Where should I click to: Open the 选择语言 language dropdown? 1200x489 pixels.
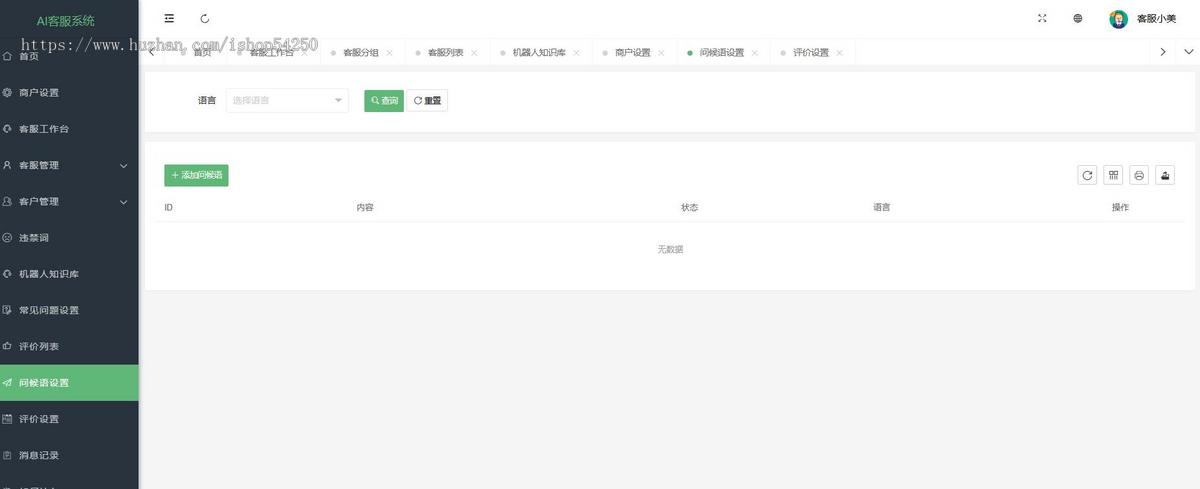coord(288,100)
